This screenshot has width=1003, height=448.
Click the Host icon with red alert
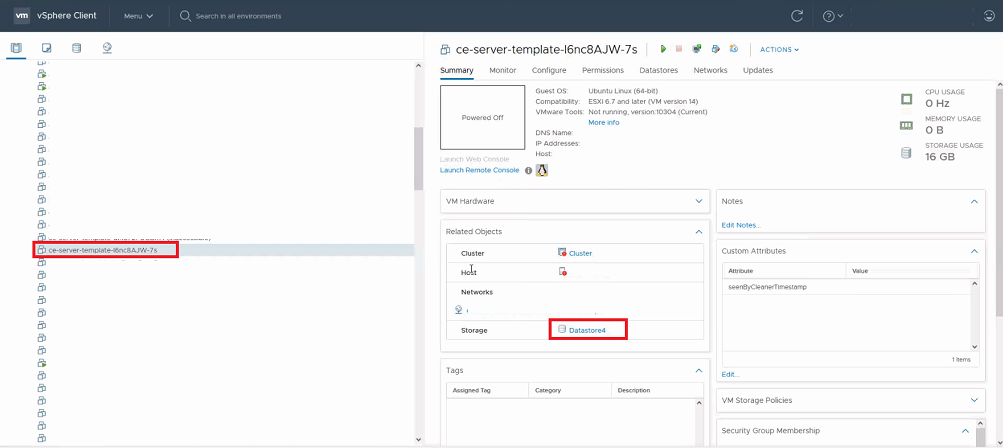pos(562,272)
